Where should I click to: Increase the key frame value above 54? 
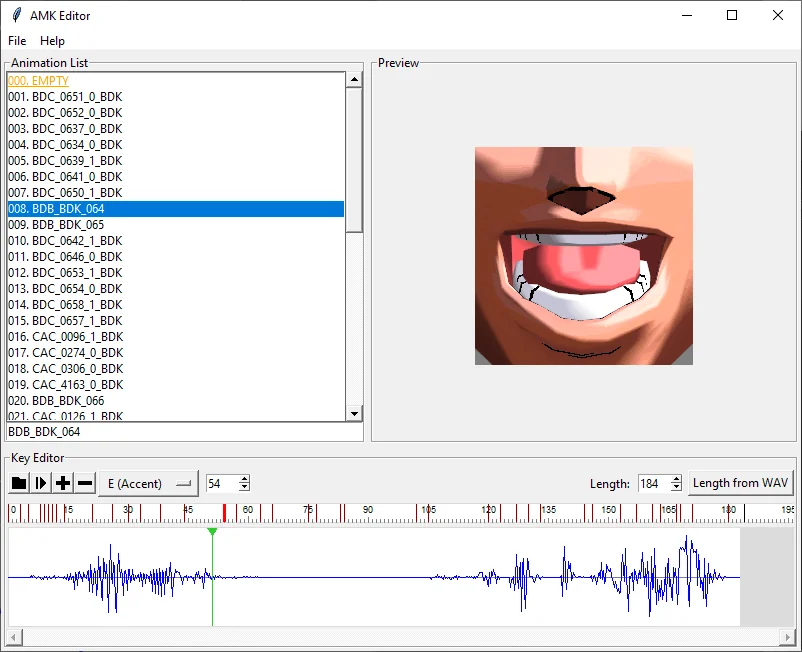pos(244,479)
